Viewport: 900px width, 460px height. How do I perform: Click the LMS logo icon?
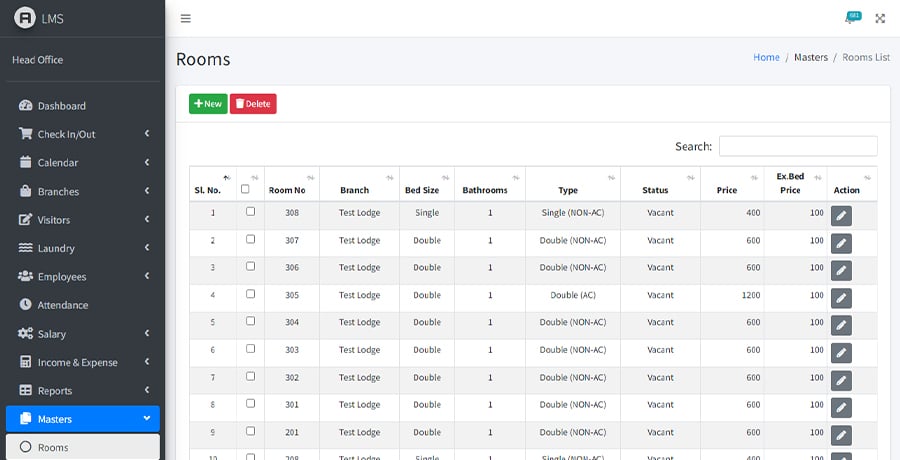(x=25, y=19)
